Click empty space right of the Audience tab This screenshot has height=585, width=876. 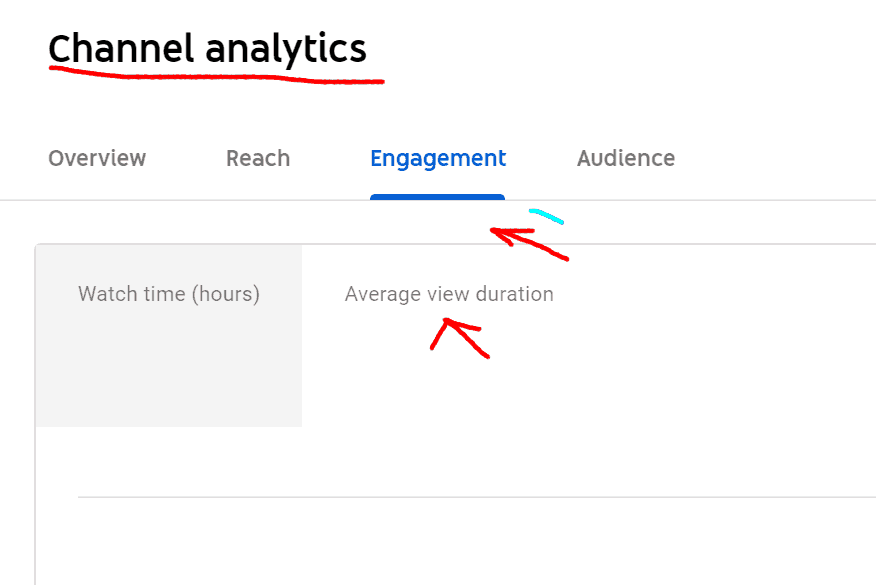[x=780, y=158]
